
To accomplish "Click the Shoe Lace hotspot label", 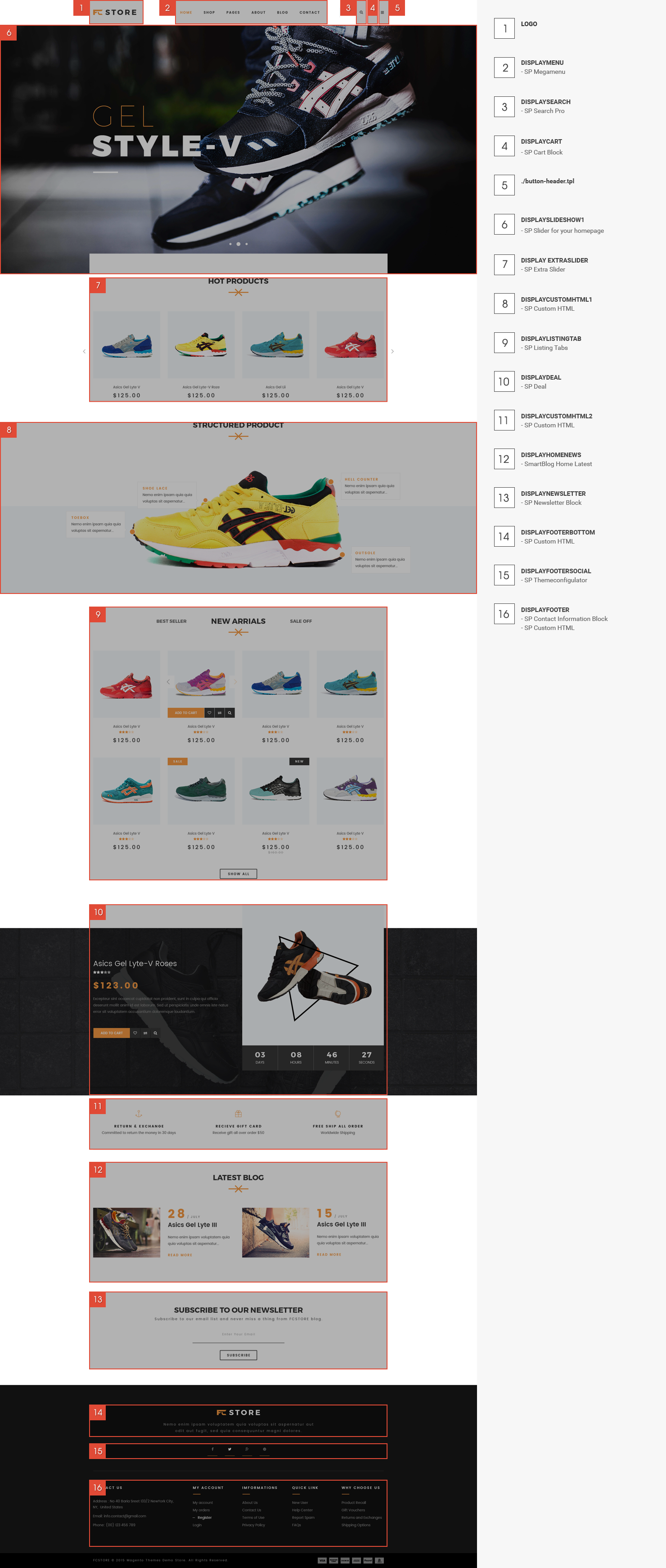I will click(155, 488).
